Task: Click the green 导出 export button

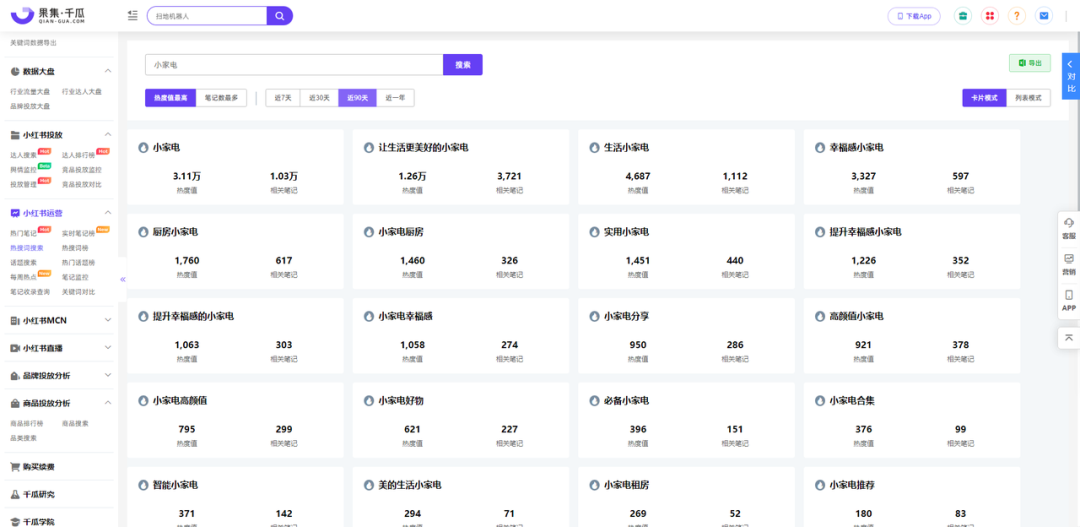Action: 1029,63
